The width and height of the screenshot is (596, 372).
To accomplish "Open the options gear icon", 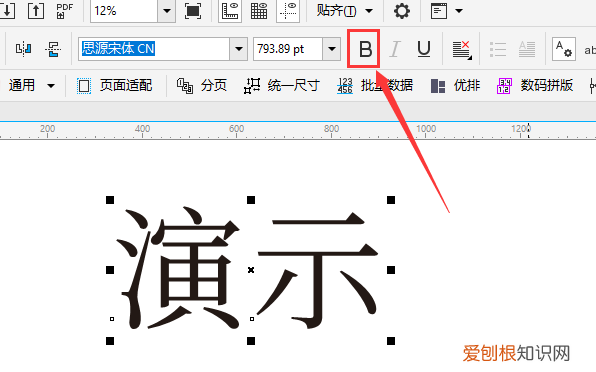I will point(402,11).
